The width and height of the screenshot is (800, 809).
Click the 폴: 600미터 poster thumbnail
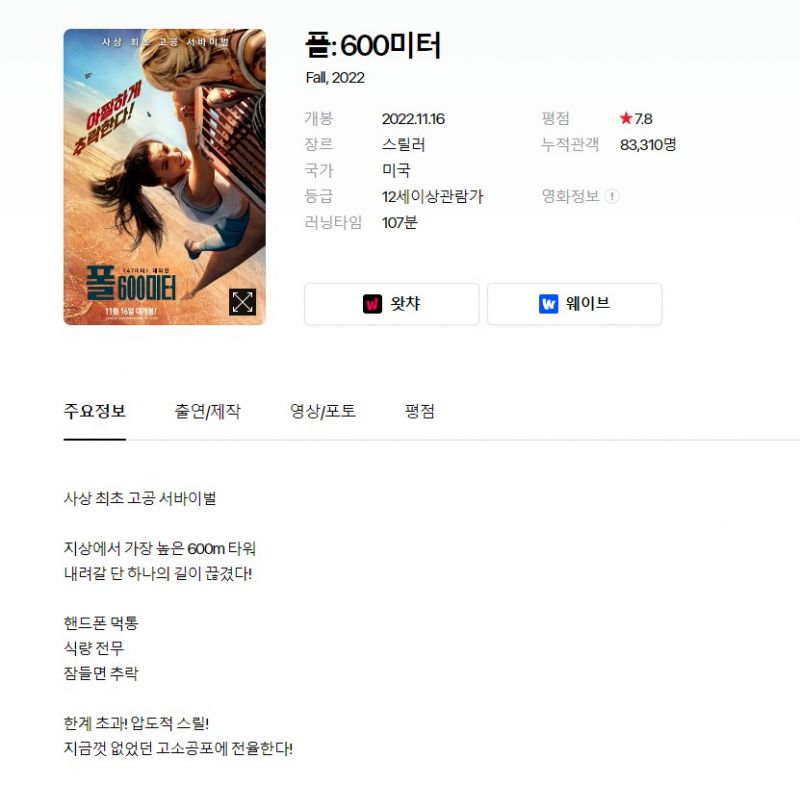pyautogui.click(x=165, y=177)
